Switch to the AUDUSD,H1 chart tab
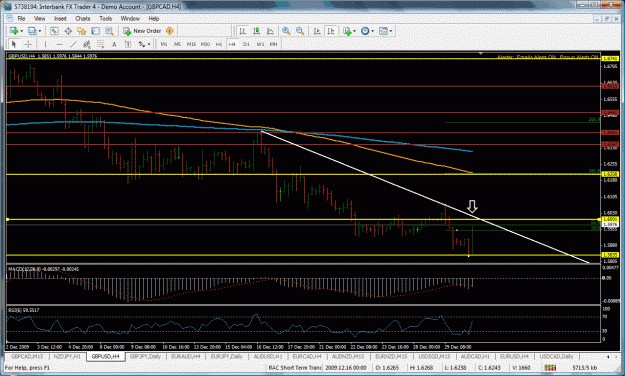Viewport: 625px width, 376px height. point(268,356)
